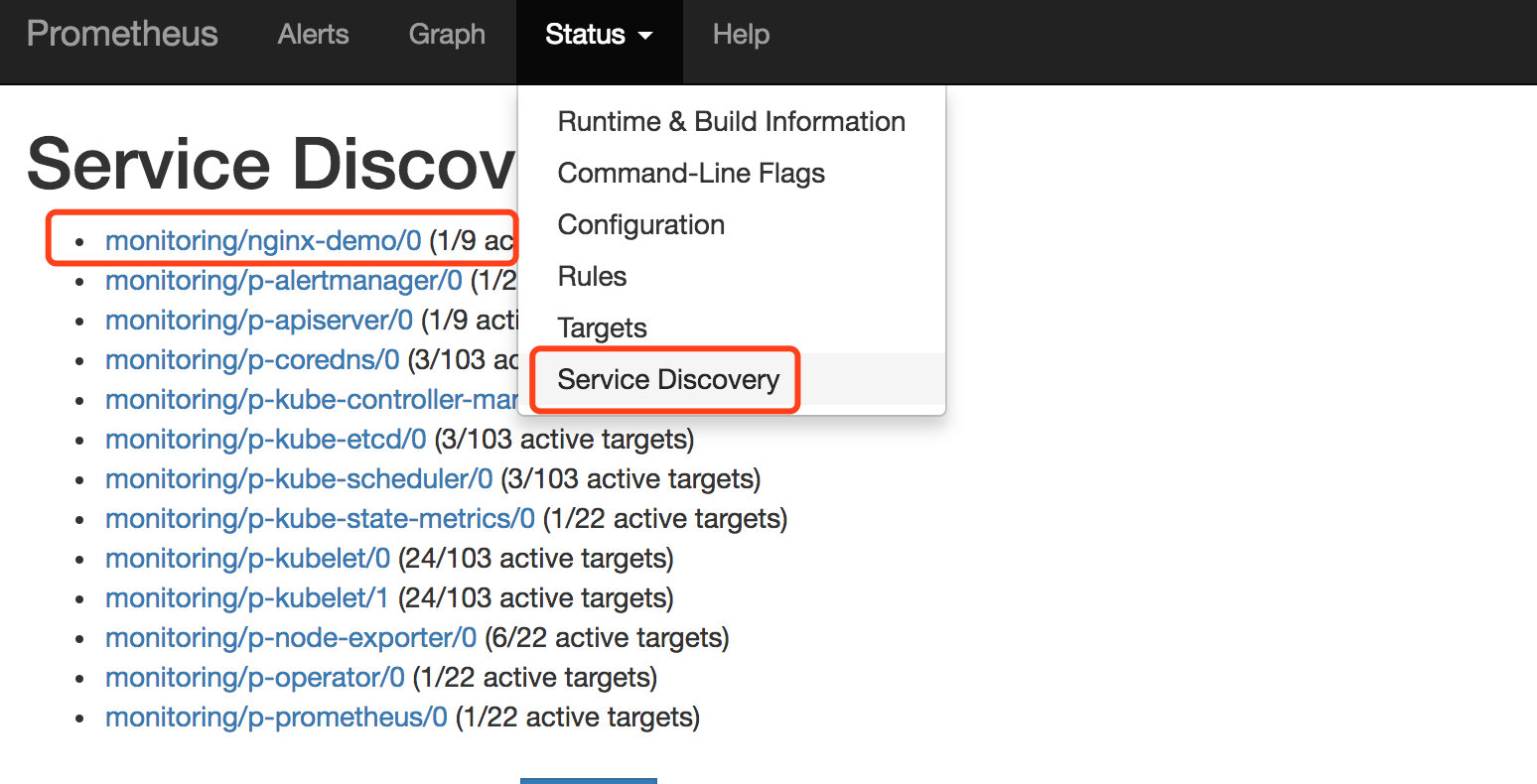Open monitoring/p-kube-etcd/0 link
Image resolution: width=1537 pixels, height=784 pixels.
(266, 440)
